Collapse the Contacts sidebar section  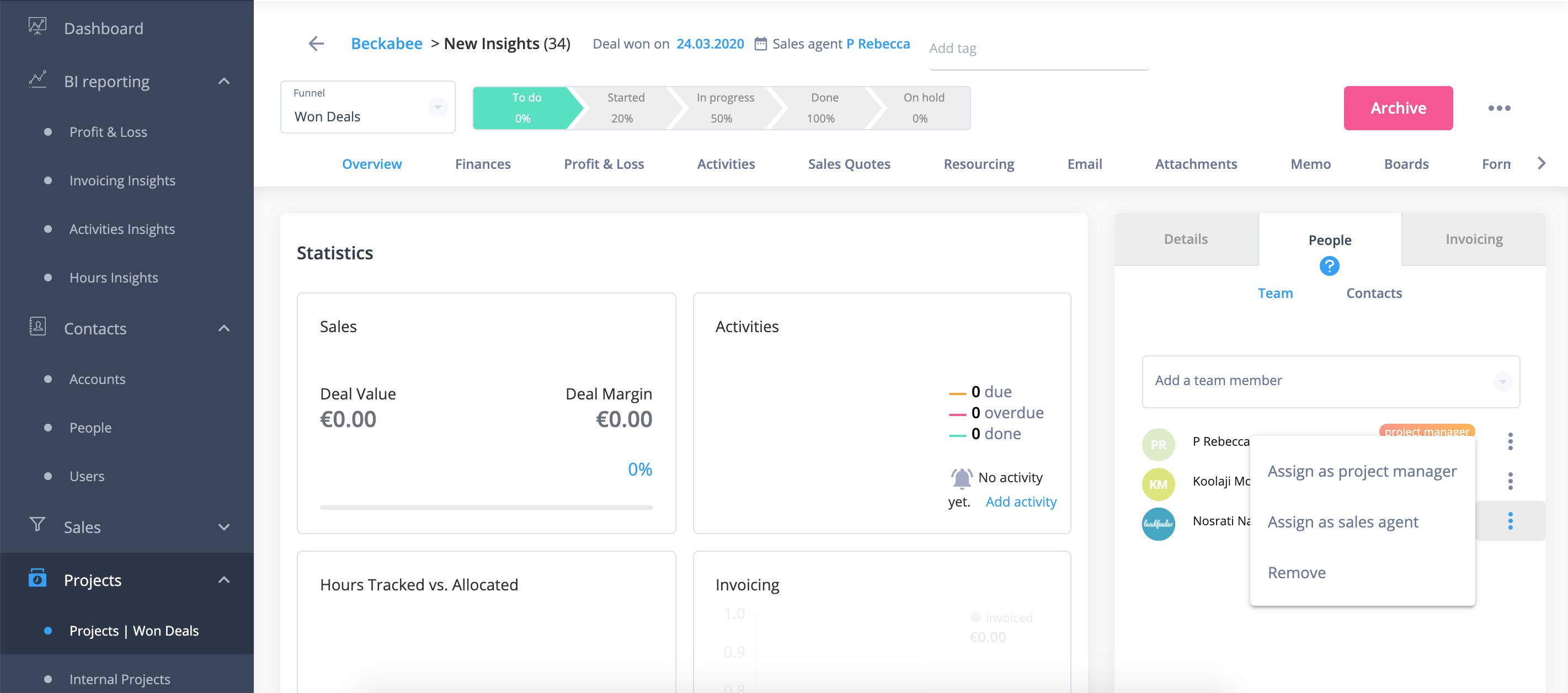click(224, 328)
